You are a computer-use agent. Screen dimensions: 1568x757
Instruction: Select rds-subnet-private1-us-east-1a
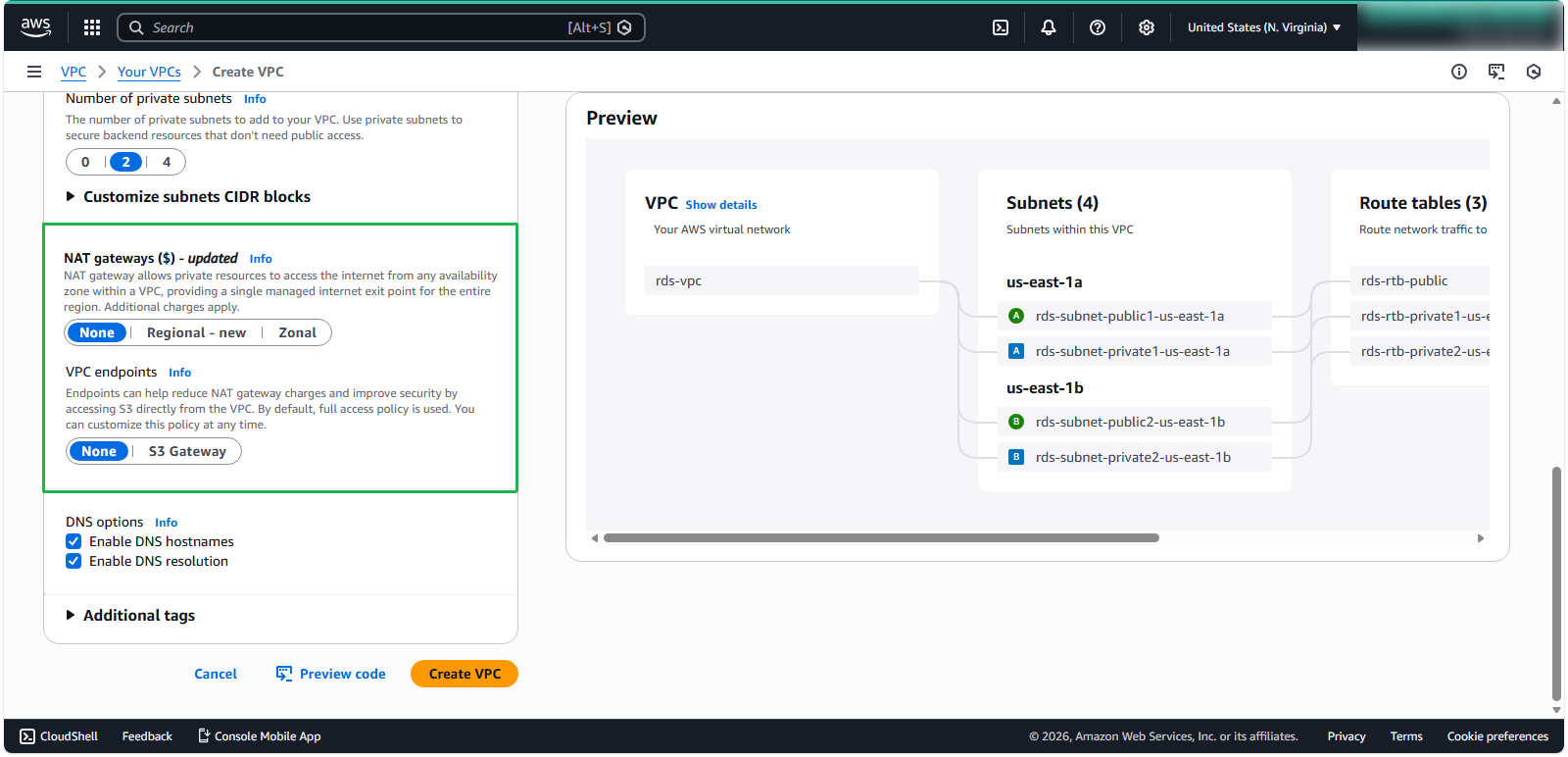1135,351
